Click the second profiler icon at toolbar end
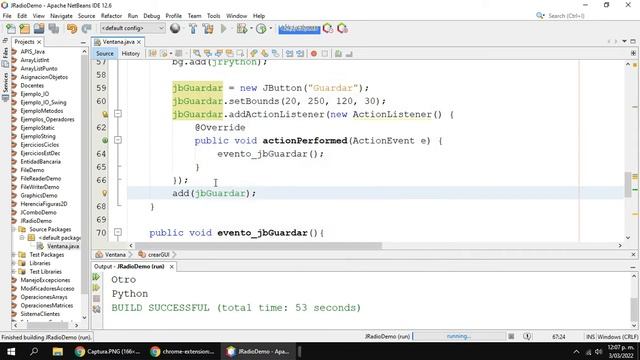This screenshot has height=360, width=640. (342, 29)
